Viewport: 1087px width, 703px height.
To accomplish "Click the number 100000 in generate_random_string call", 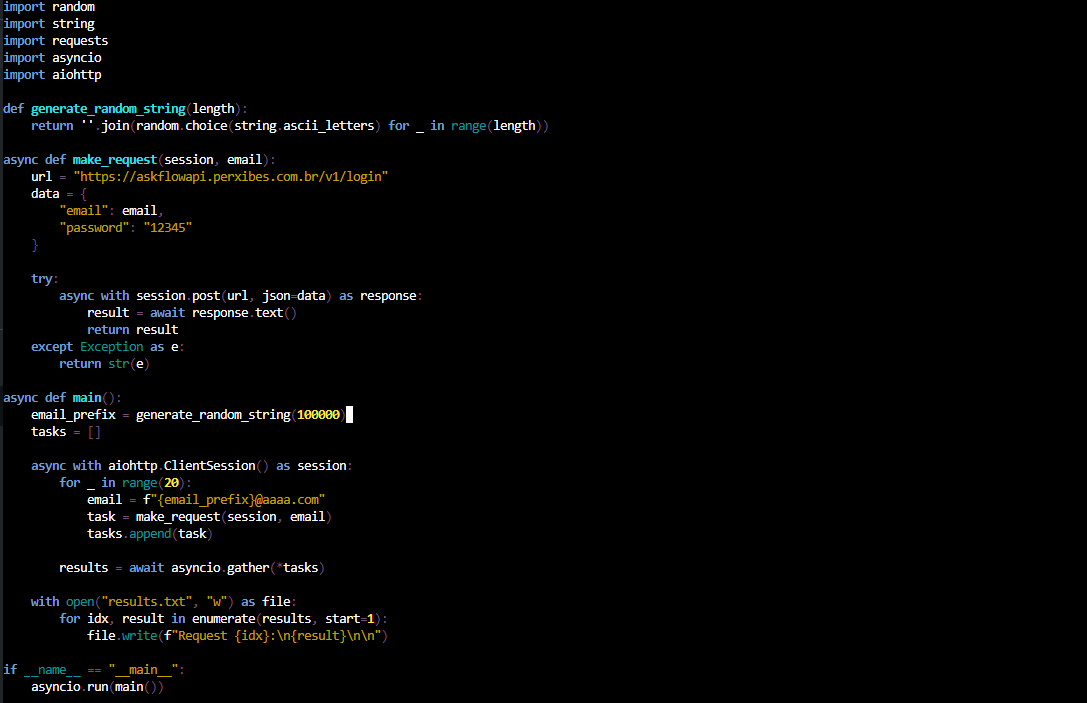I will click(319, 414).
